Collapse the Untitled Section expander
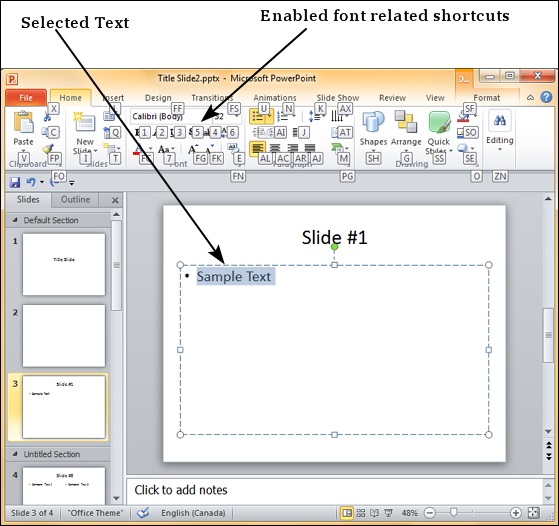 (15, 454)
